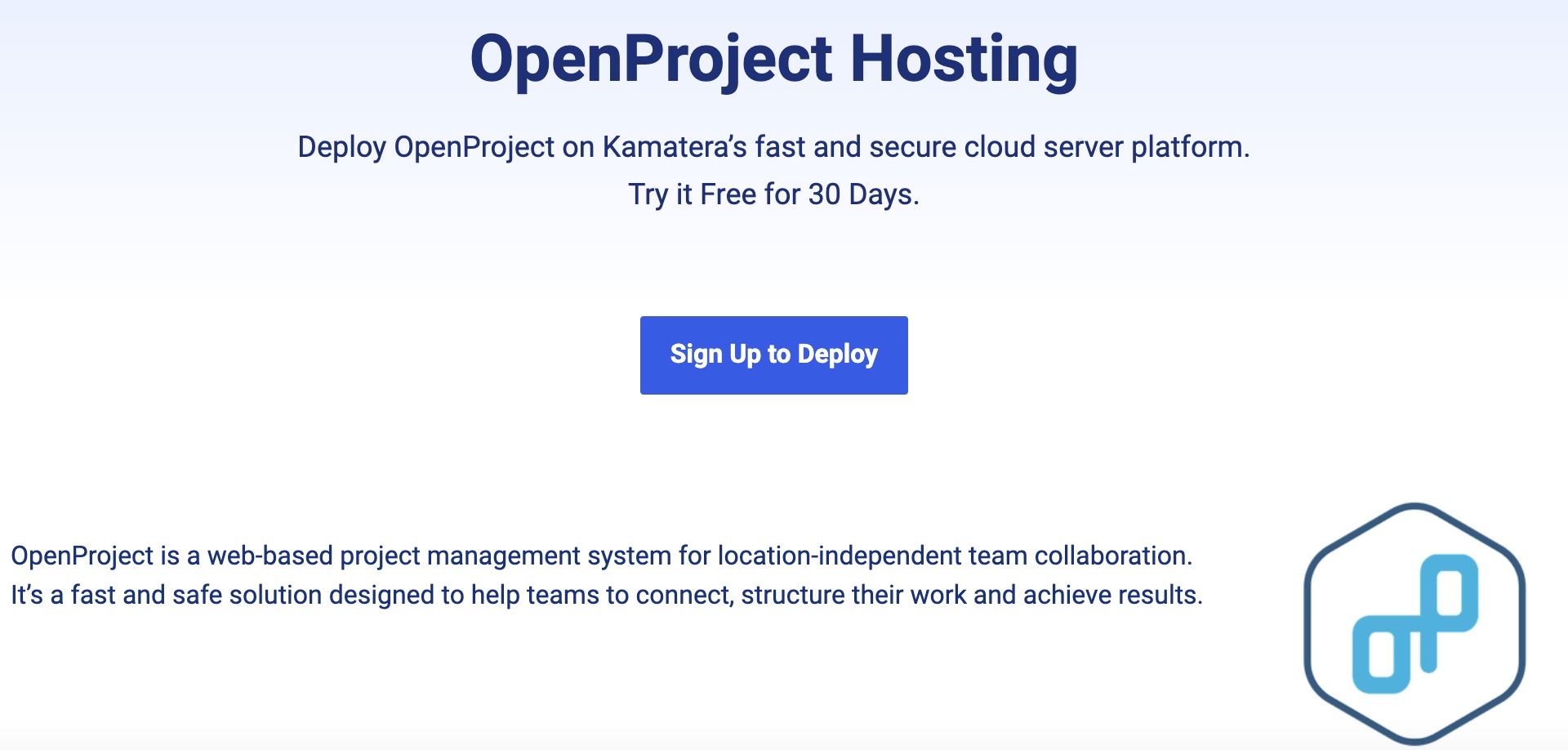Click the OpenProject hexagon logo
This screenshot has width=1568, height=750.
[1414, 623]
